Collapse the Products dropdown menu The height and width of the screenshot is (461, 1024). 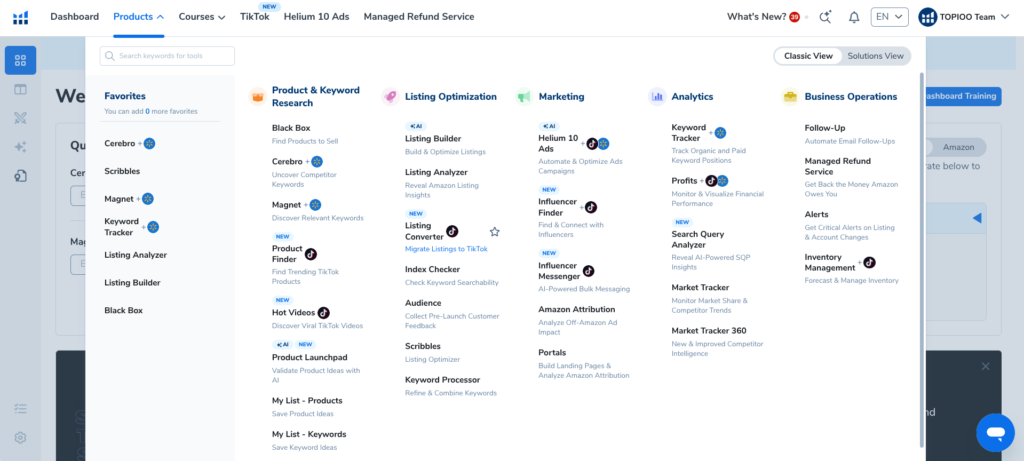tap(138, 17)
